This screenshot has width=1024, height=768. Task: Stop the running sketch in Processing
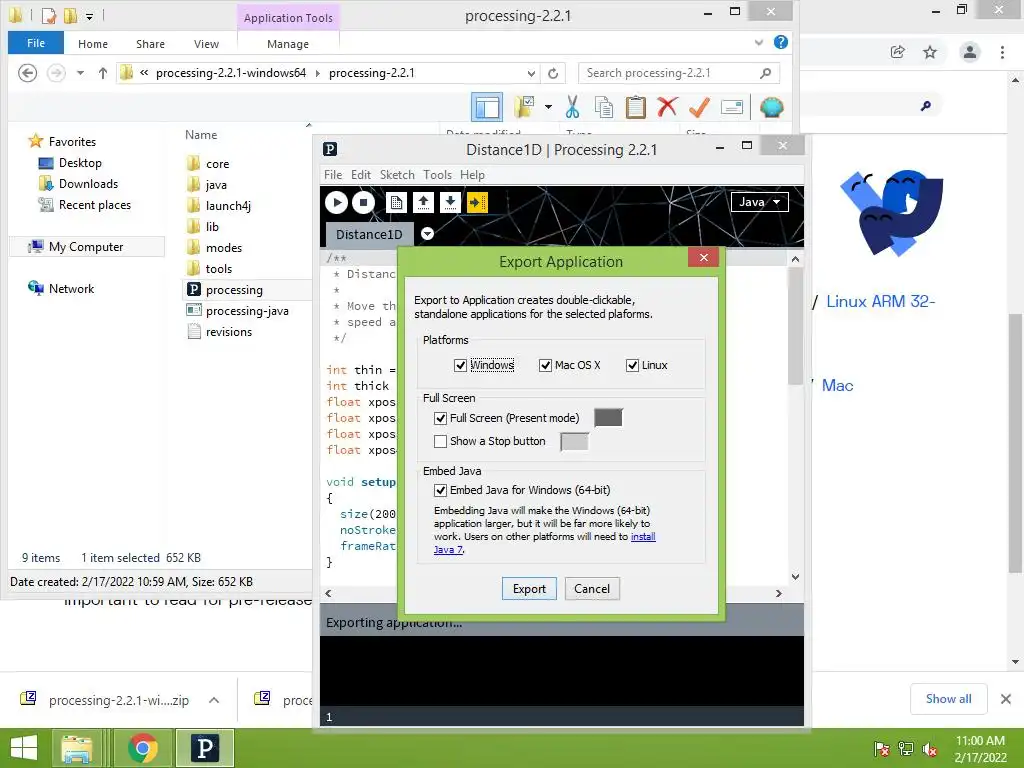click(x=363, y=202)
